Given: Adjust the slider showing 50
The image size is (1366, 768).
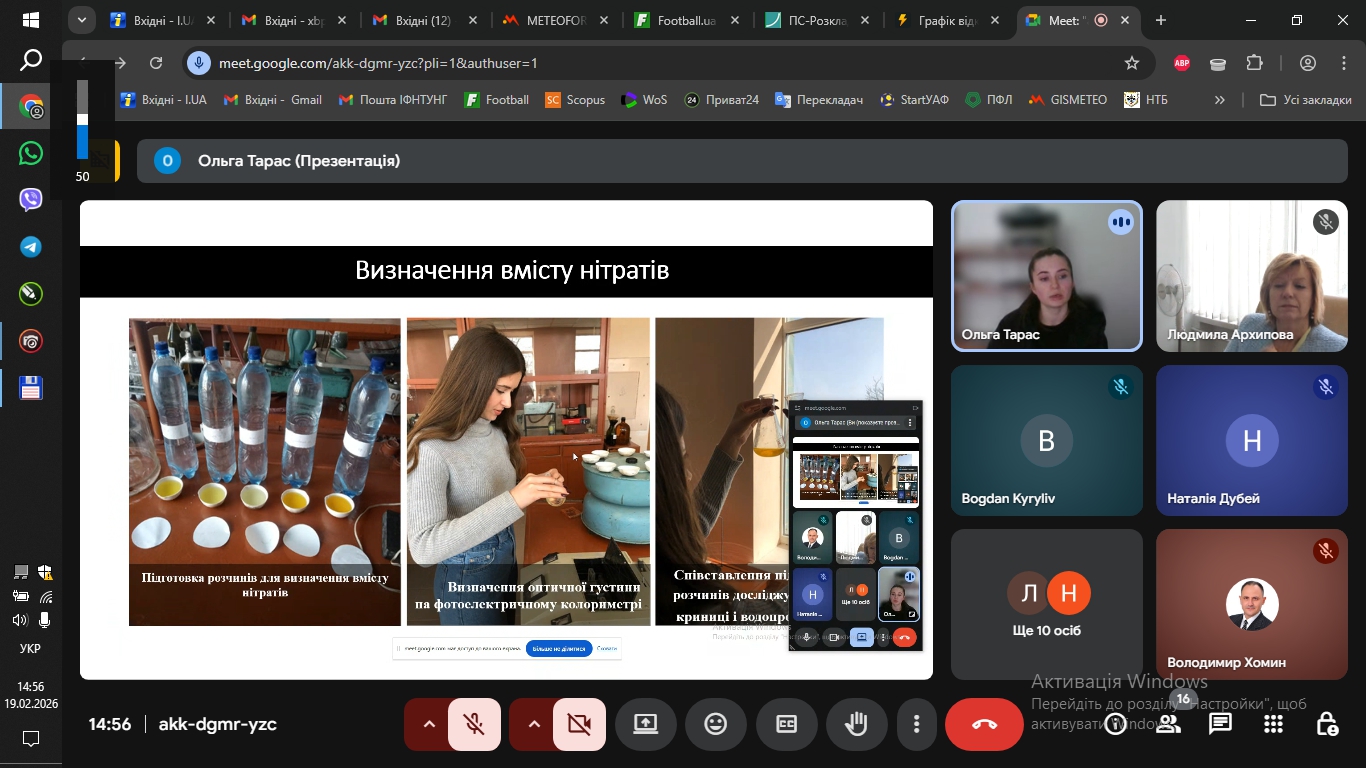Looking at the screenshot, I should coord(84,120).
